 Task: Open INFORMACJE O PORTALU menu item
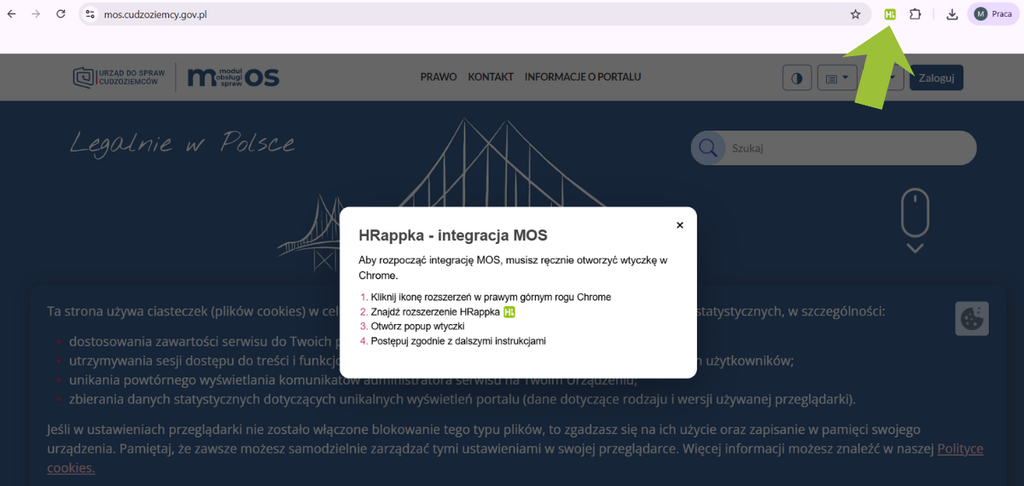583,76
